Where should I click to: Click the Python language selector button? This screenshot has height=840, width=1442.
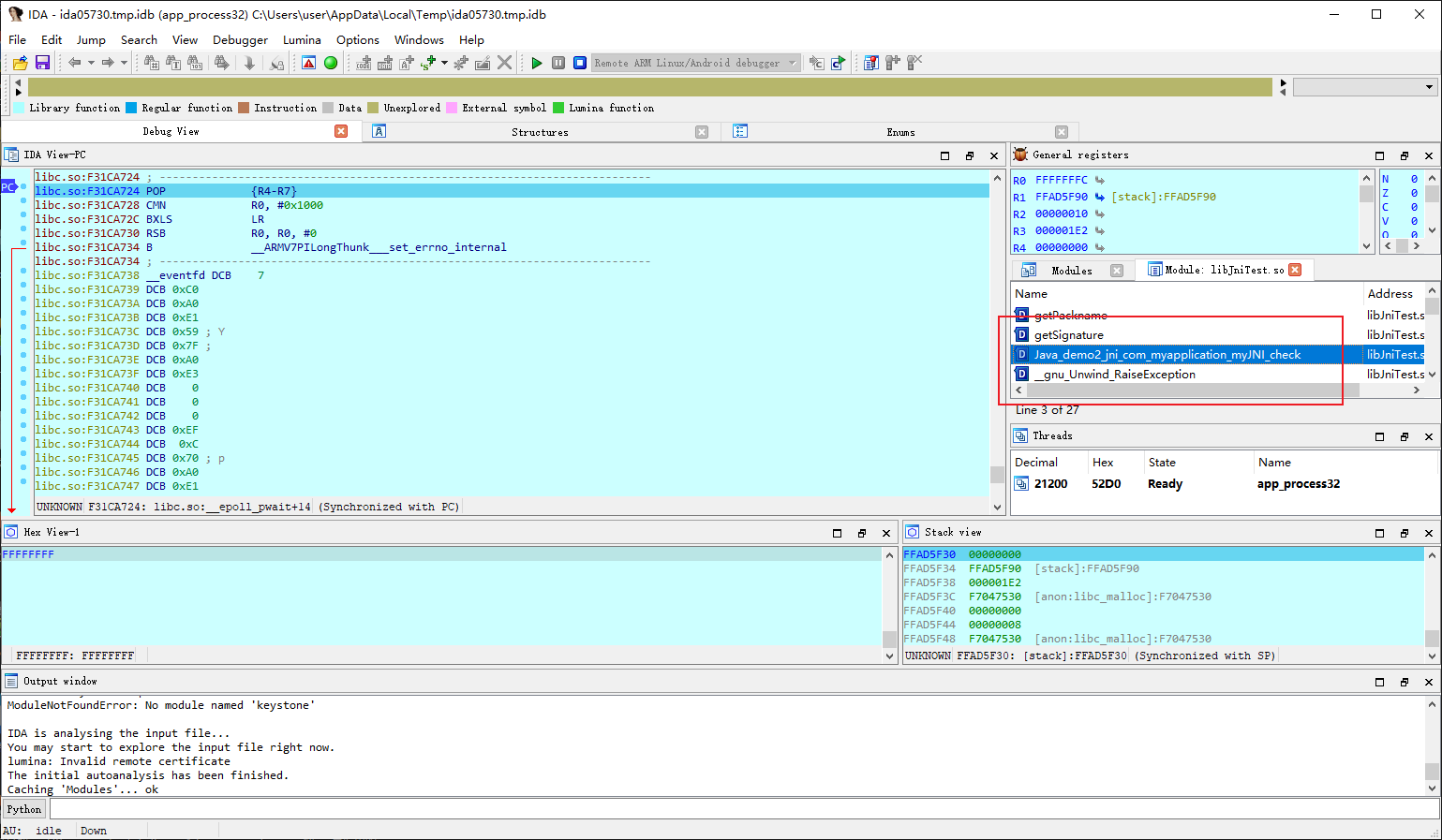(24, 809)
